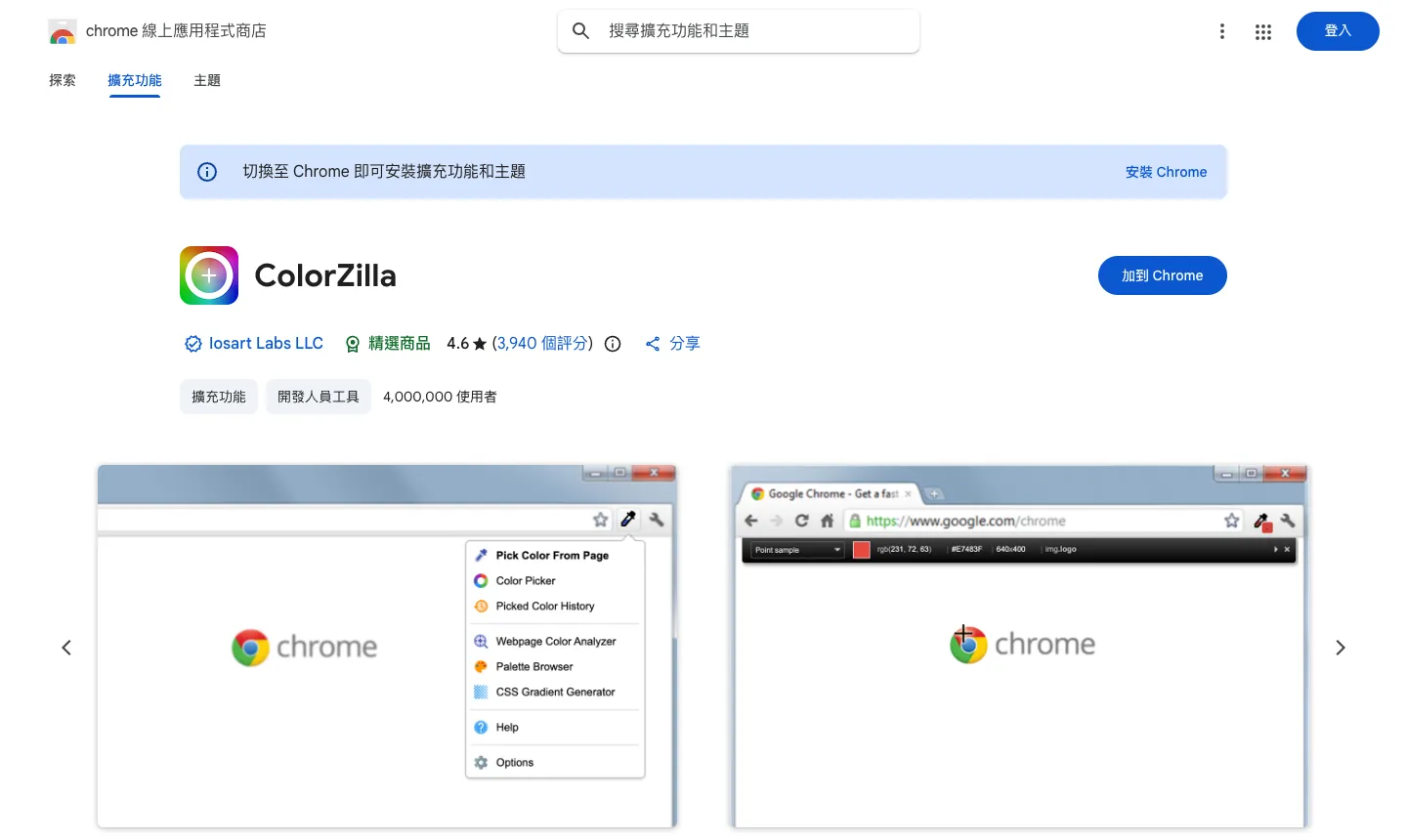Open the first screenshot showing the ColorZilla menu
Image resolution: width=1407 pixels, height=840 pixels.
387,647
